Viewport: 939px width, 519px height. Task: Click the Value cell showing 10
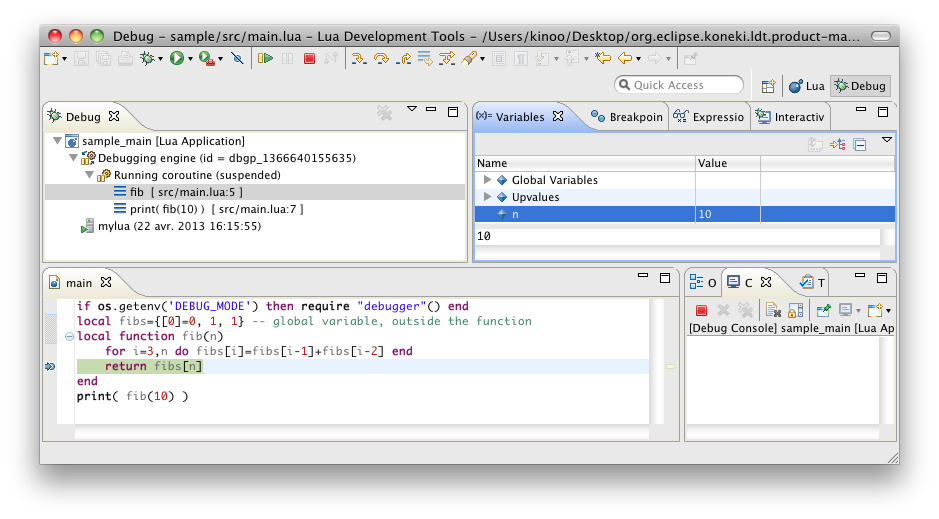point(728,214)
